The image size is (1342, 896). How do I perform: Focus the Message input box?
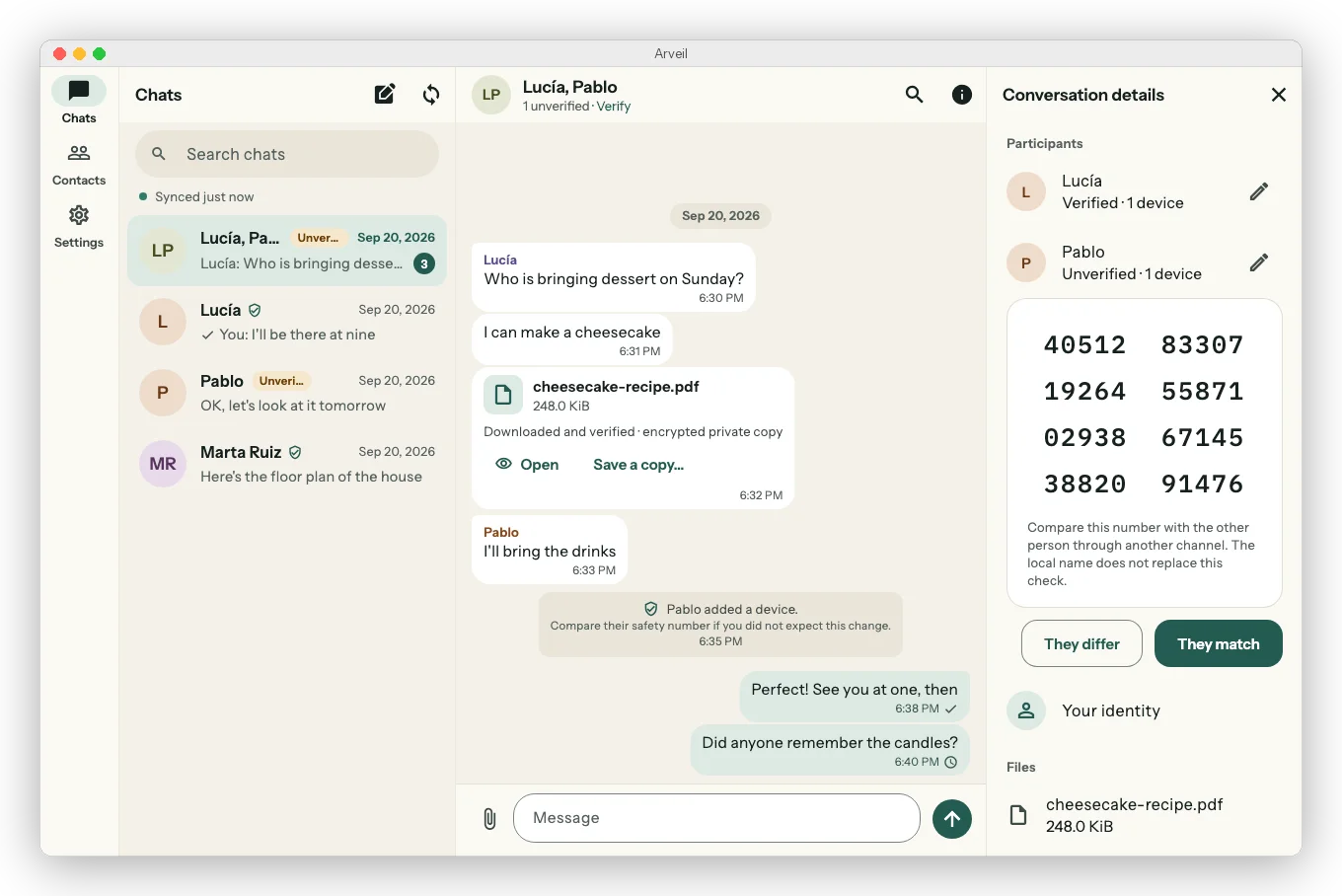tap(716, 818)
